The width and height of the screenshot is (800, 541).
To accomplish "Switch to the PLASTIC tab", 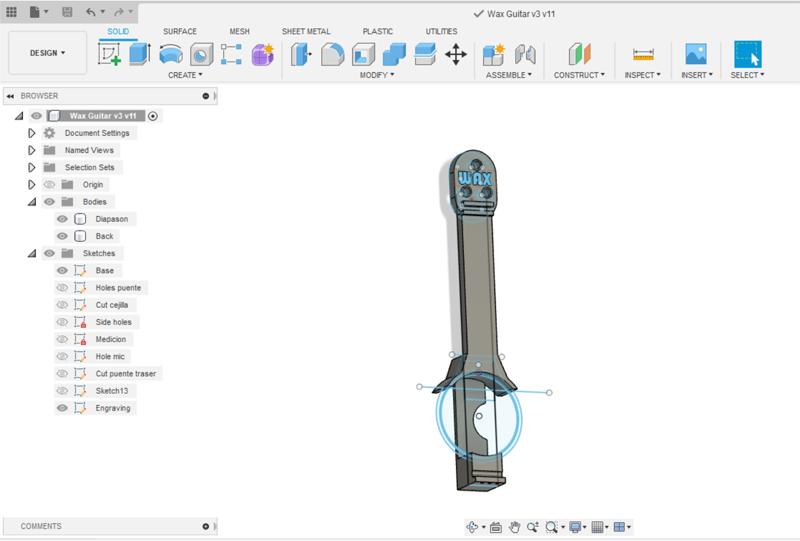I will 378,32.
